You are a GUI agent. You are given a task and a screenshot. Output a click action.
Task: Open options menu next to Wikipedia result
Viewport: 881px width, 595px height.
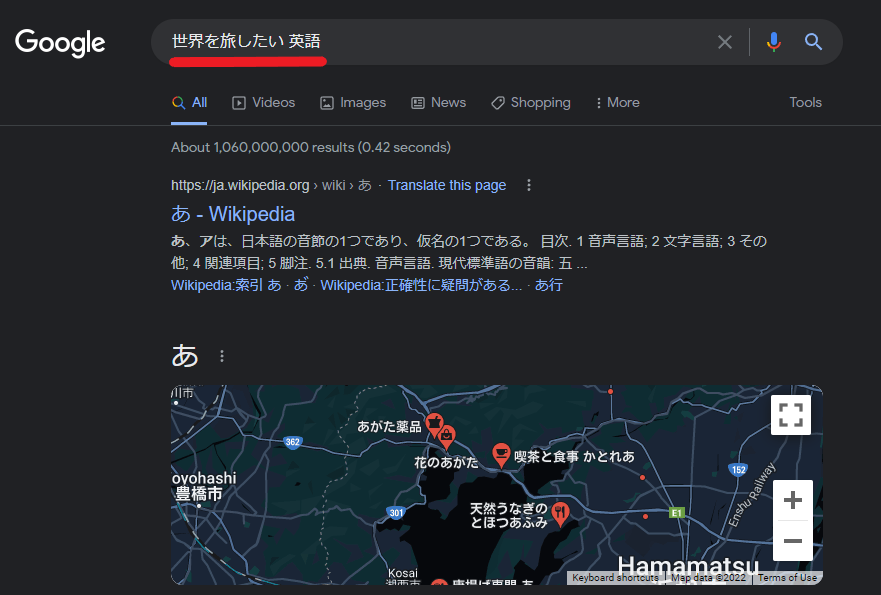529,185
